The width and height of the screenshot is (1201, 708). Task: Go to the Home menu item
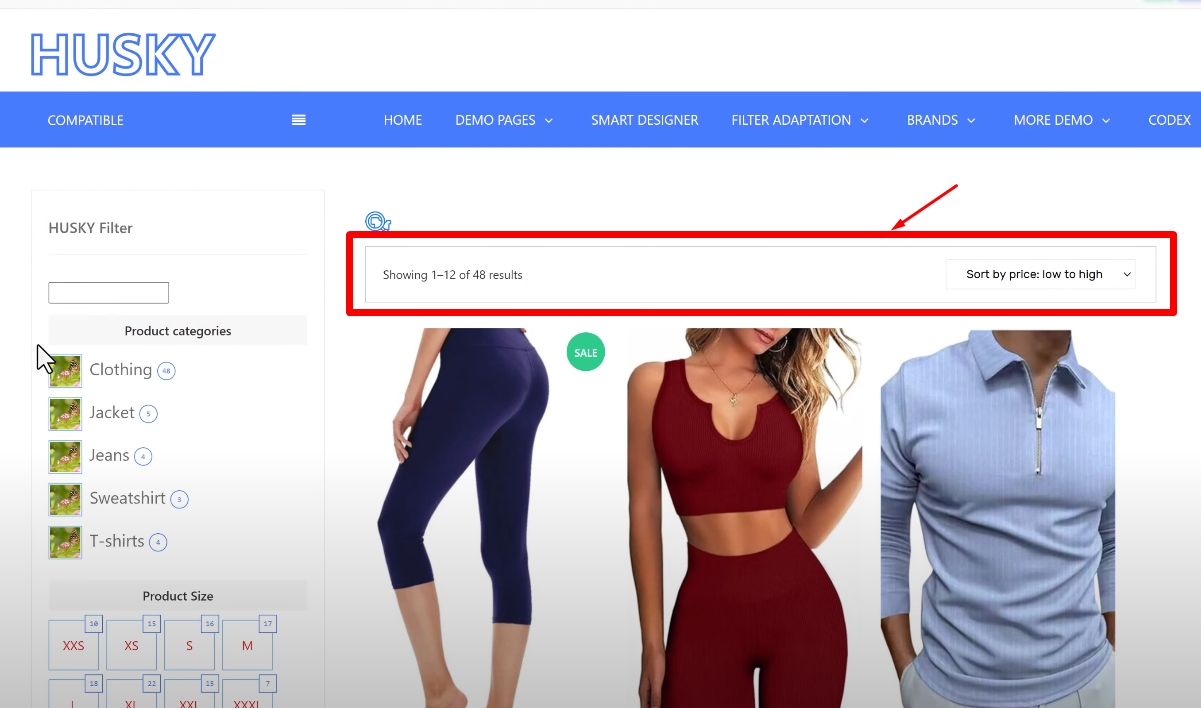(x=403, y=120)
